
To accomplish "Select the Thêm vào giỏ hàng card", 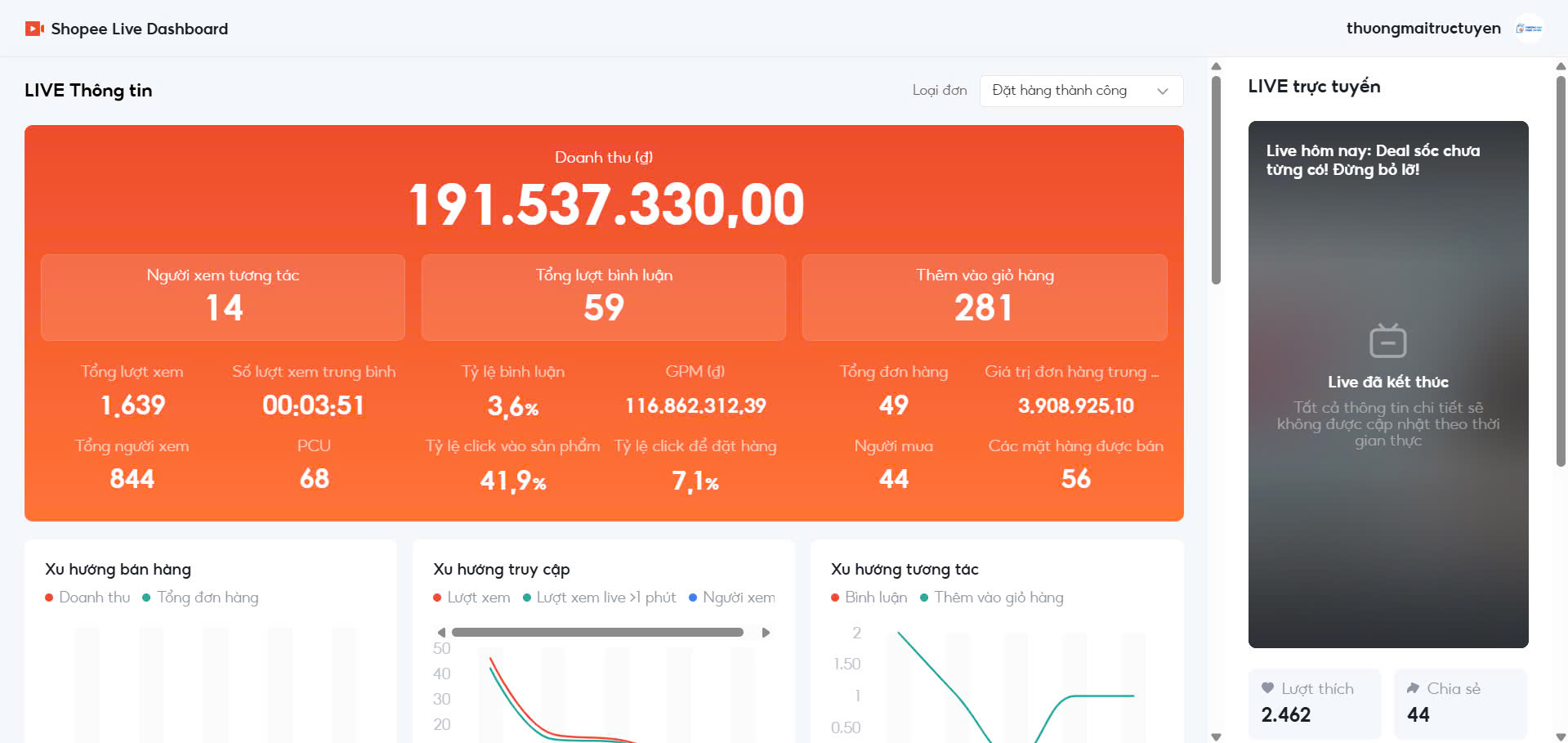I will pos(985,298).
